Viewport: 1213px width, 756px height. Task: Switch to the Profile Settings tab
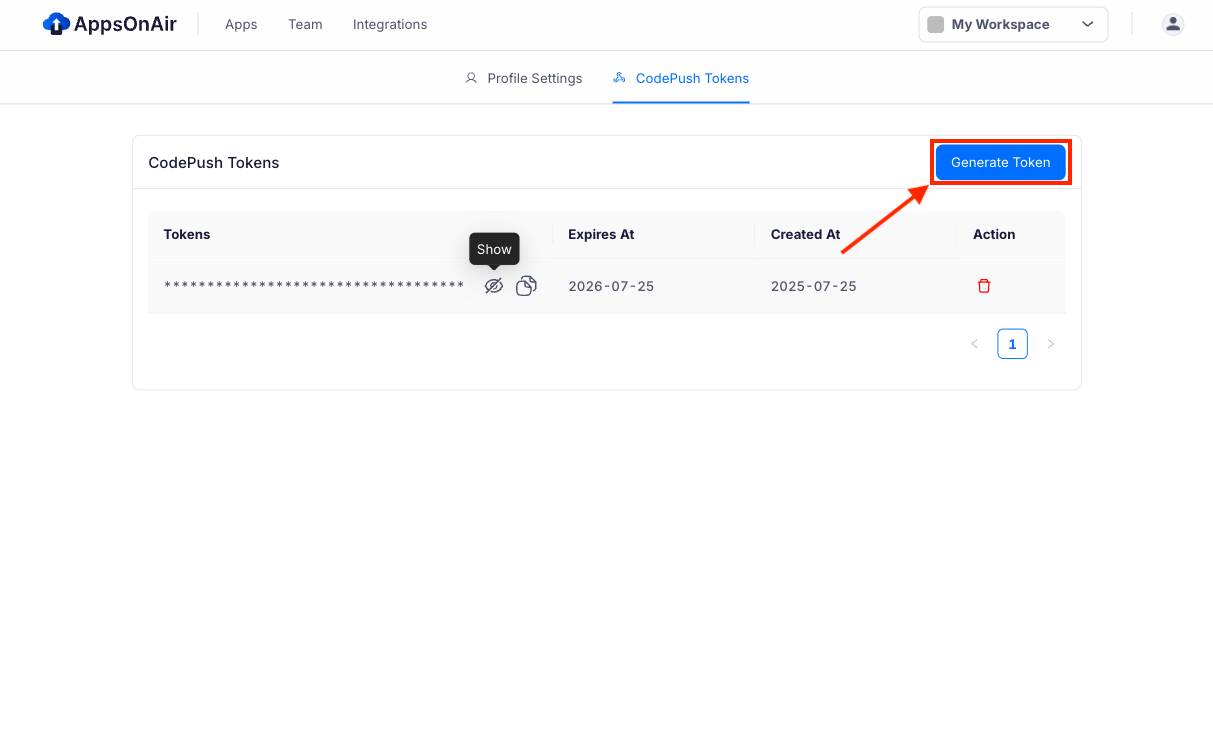tap(524, 78)
